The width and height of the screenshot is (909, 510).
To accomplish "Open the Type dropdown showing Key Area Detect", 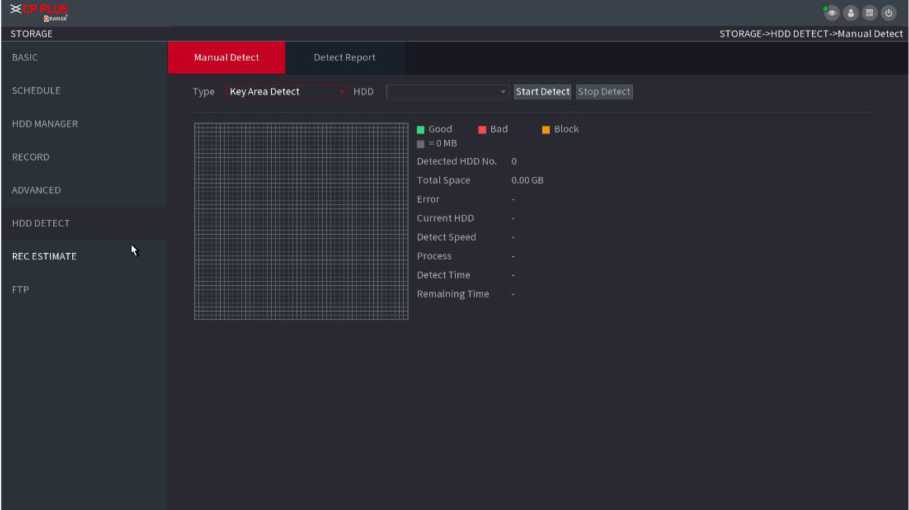I will point(286,92).
